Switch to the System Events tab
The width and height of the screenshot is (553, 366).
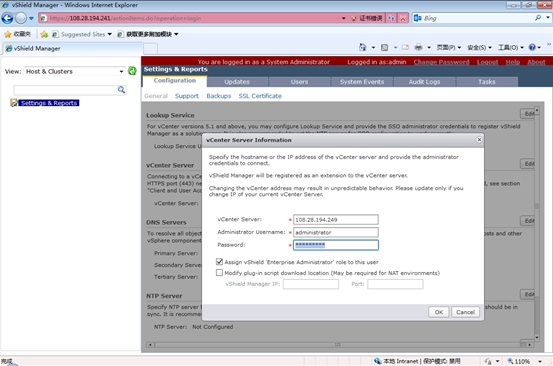tap(361, 82)
